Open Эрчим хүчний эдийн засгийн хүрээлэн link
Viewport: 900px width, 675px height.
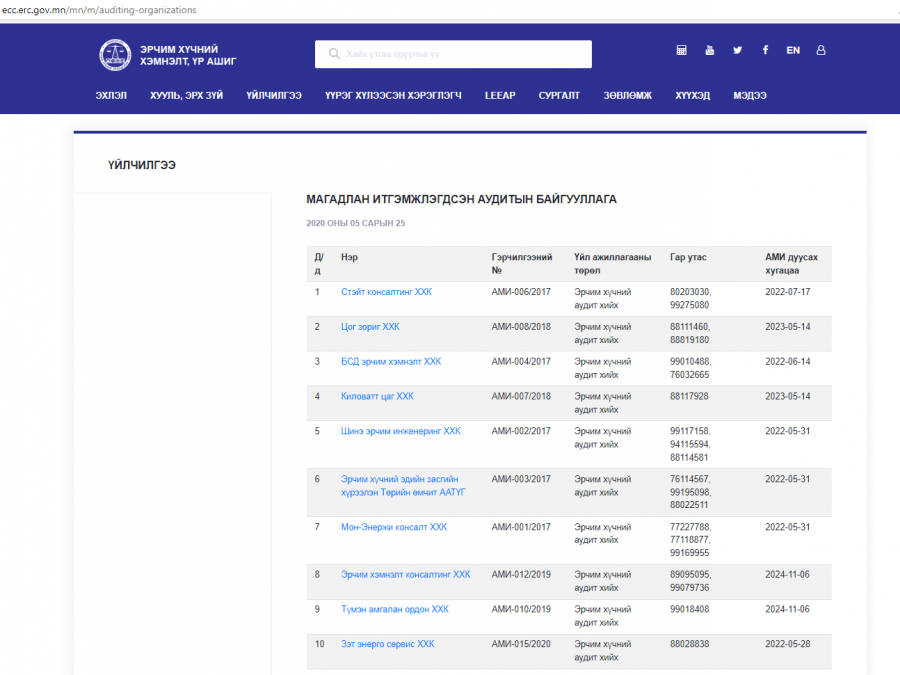pyautogui.click(x=403, y=486)
